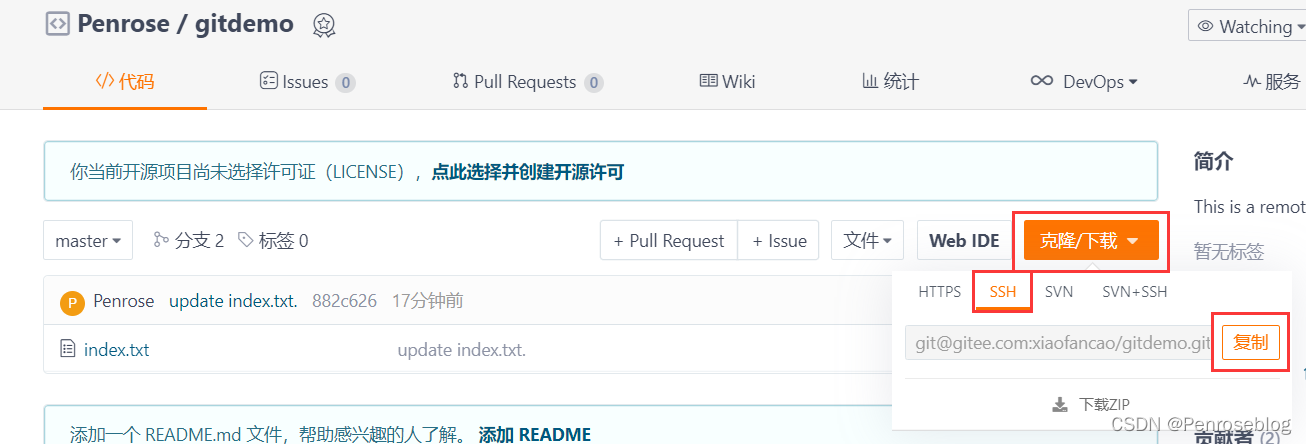The height and width of the screenshot is (444, 1306).
Task: Click the 暂无标签 text in sidebar
Action: [1229, 251]
